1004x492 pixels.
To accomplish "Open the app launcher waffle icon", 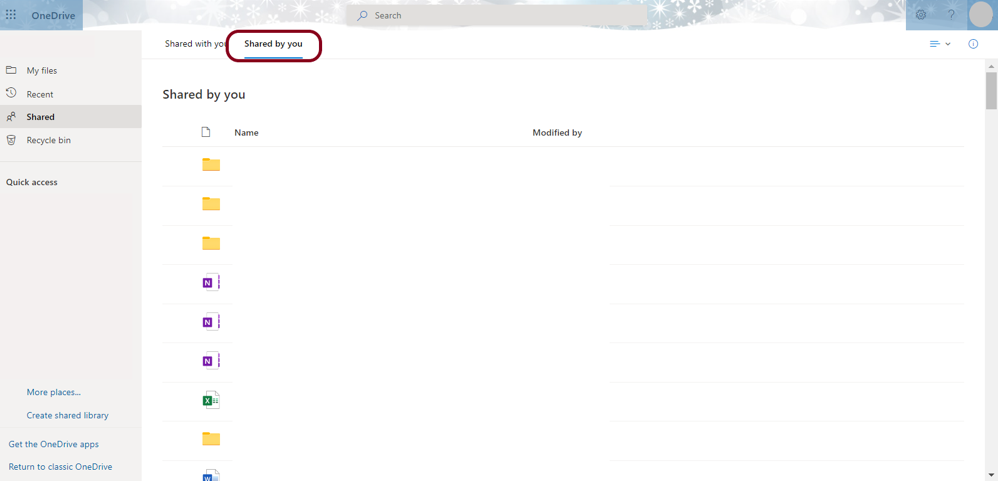I will (x=11, y=15).
